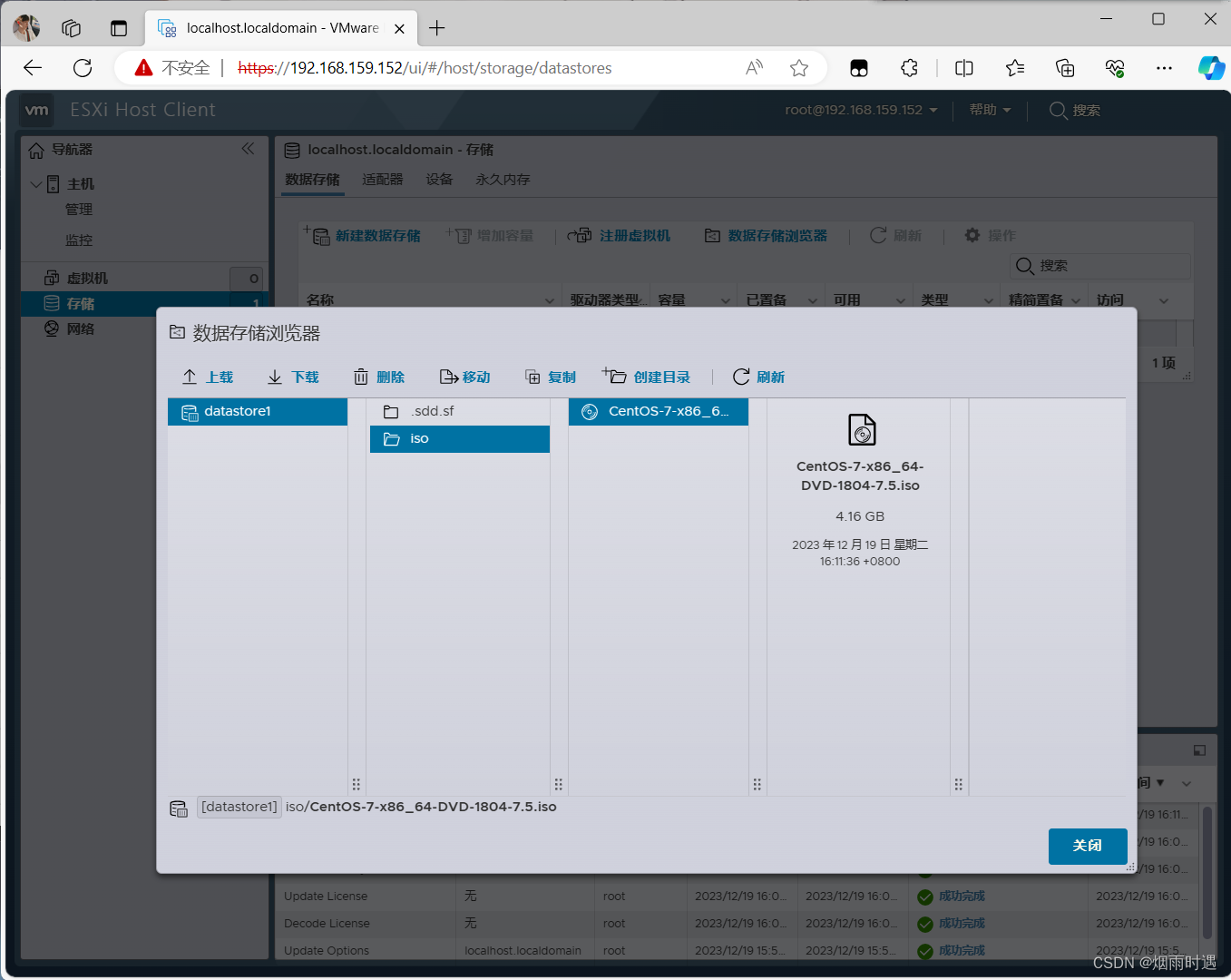1231x980 pixels.
Task: Click Not secure (不安全) warning indicator
Action: pos(172,68)
